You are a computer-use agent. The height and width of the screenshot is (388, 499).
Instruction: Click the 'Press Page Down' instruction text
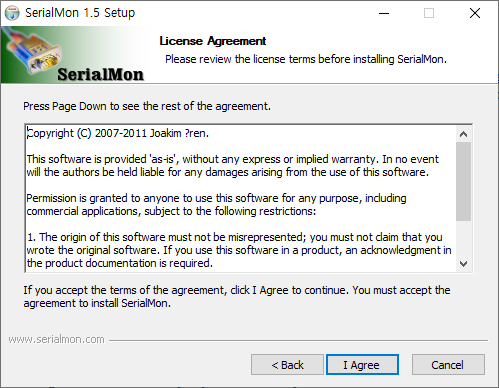click(147, 106)
